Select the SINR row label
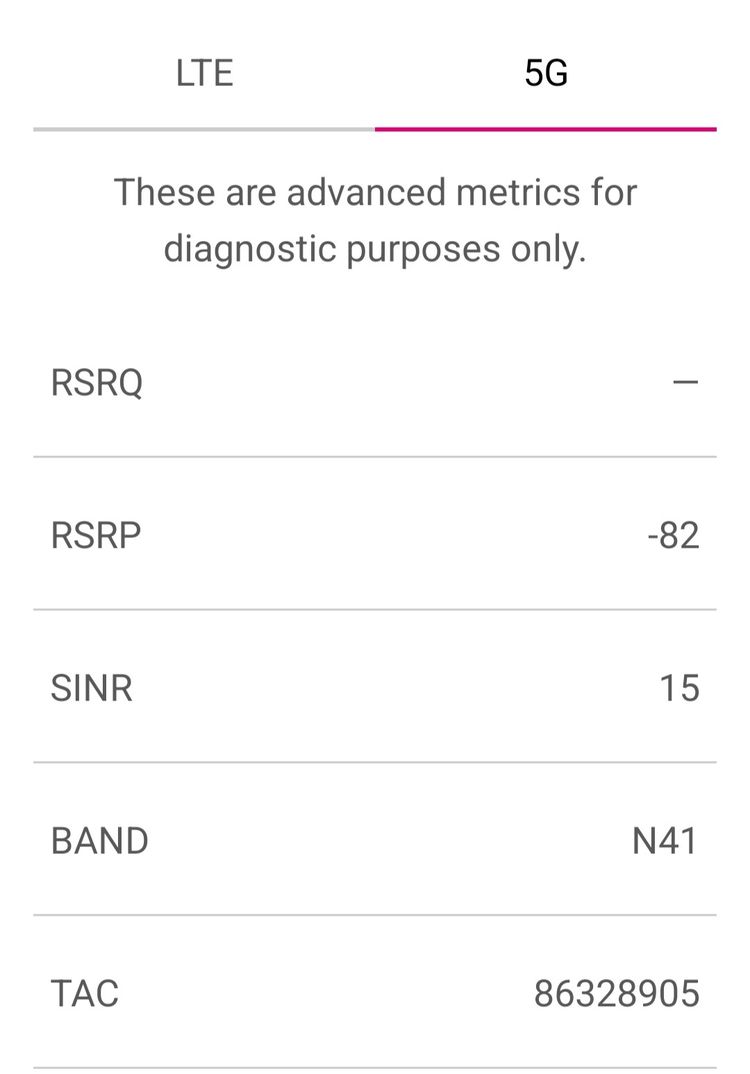The width and height of the screenshot is (750, 1074). [92, 688]
